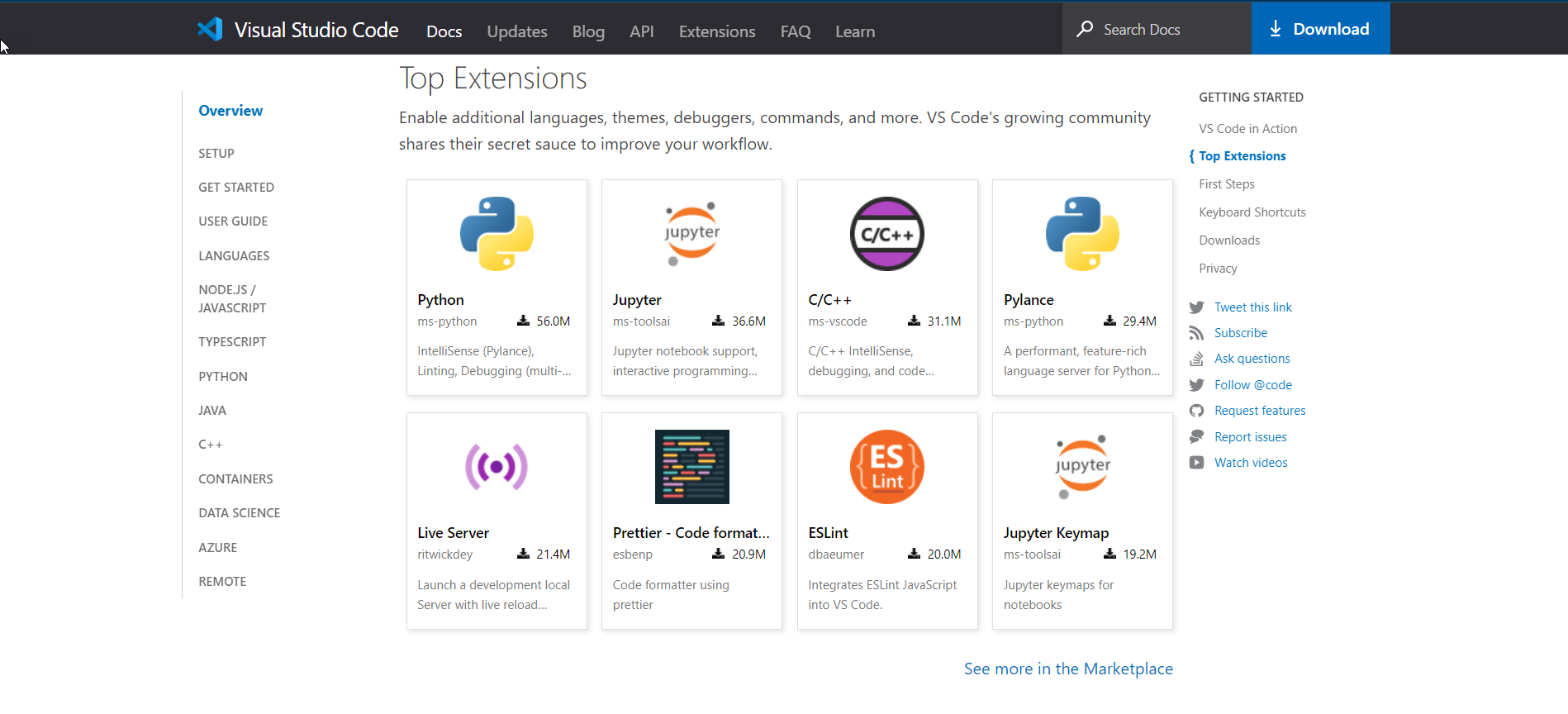
Task: Click the RSS icon beside Subscribe
Action: (1196, 333)
